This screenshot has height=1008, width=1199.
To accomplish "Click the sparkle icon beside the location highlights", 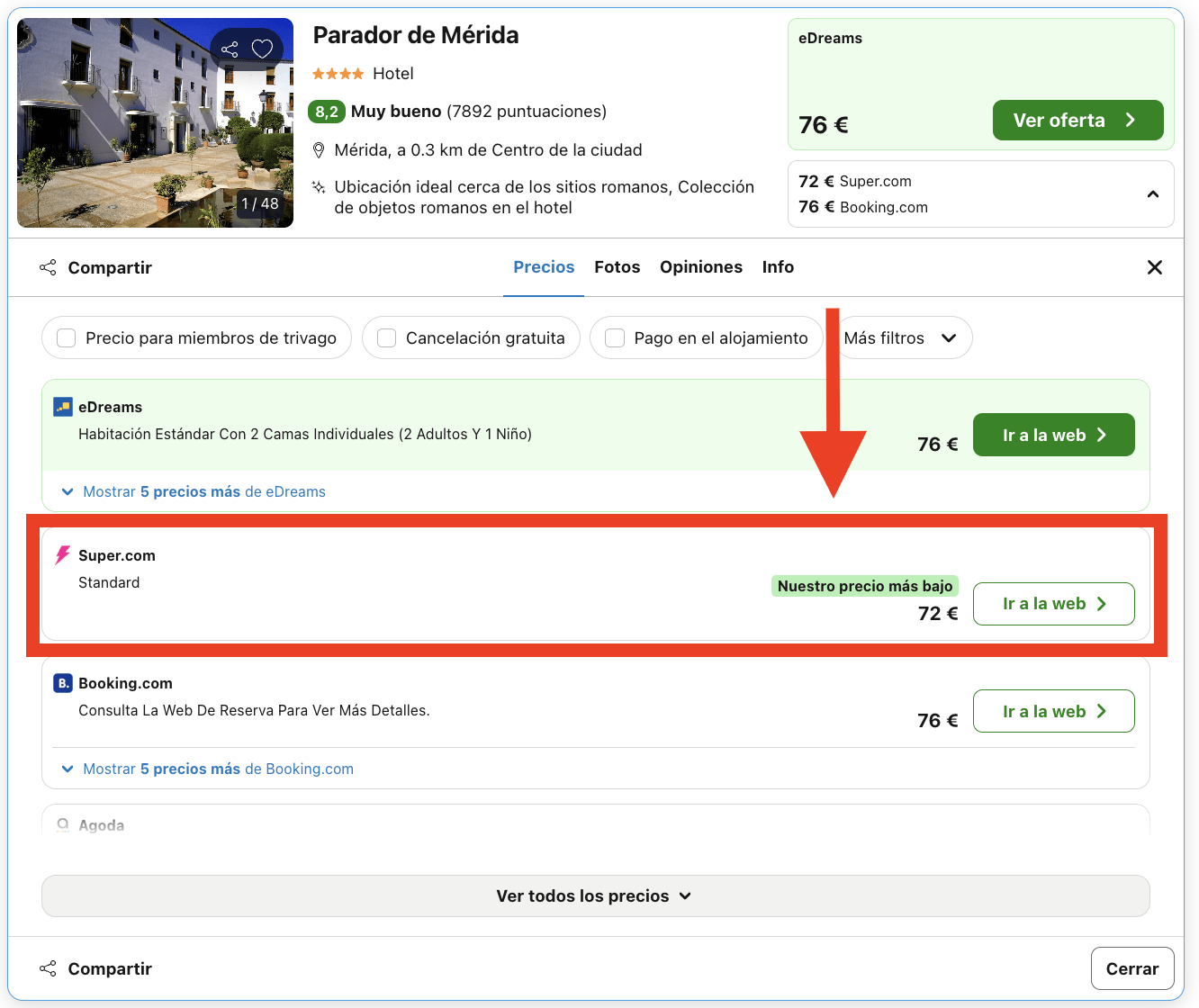I will click(318, 188).
